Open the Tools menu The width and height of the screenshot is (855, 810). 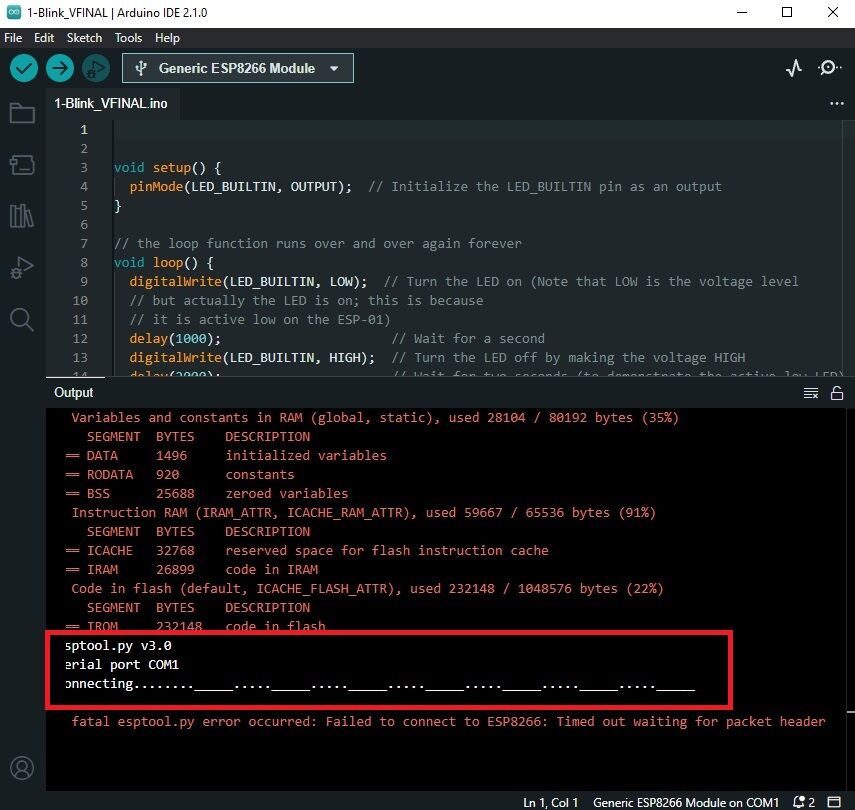[x=128, y=37]
